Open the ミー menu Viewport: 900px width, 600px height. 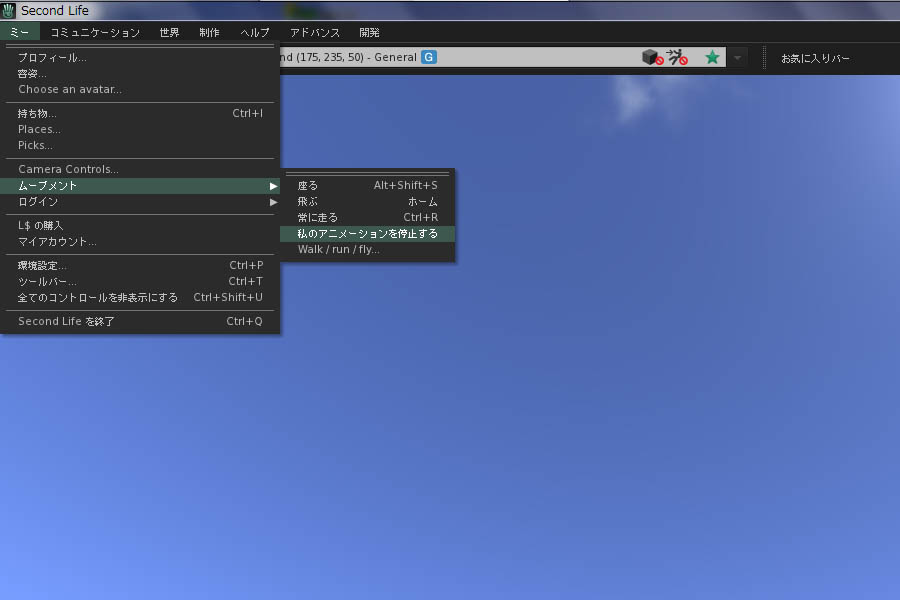[x=20, y=33]
